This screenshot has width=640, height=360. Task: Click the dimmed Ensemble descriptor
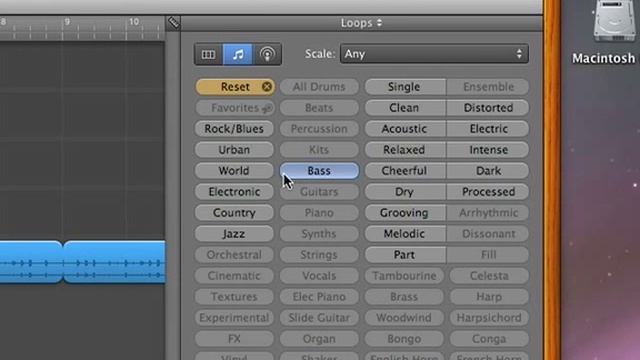(x=488, y=87)
